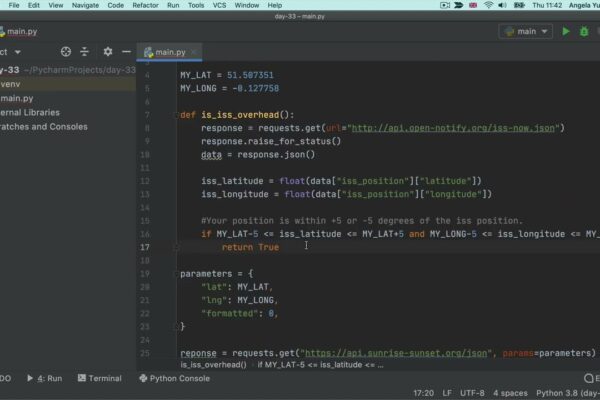Open the Window menu
This screenshot has height=400, width=600.
[247, 5]
